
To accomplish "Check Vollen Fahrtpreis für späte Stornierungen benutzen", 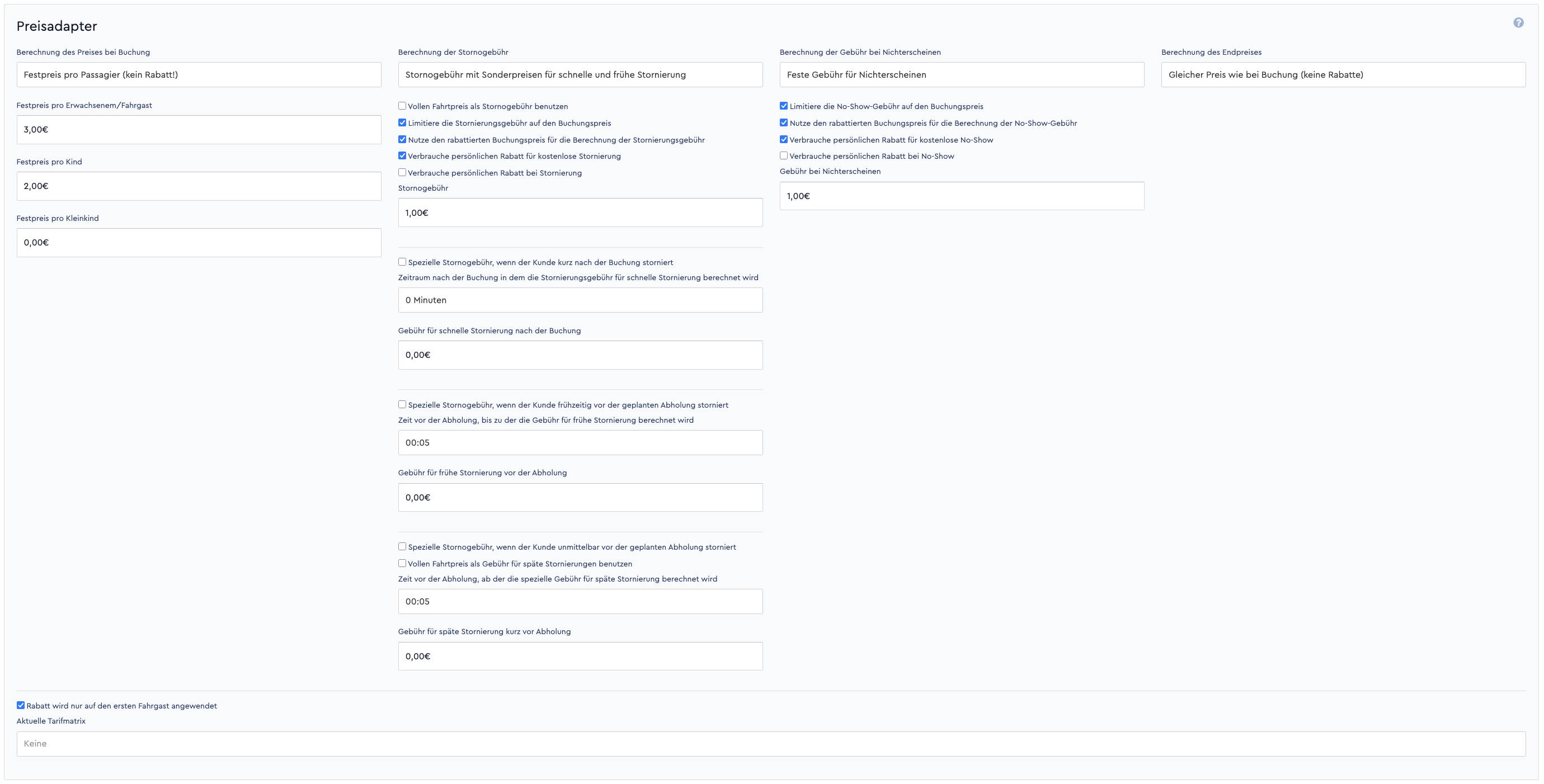I will (x=402, y=563).
